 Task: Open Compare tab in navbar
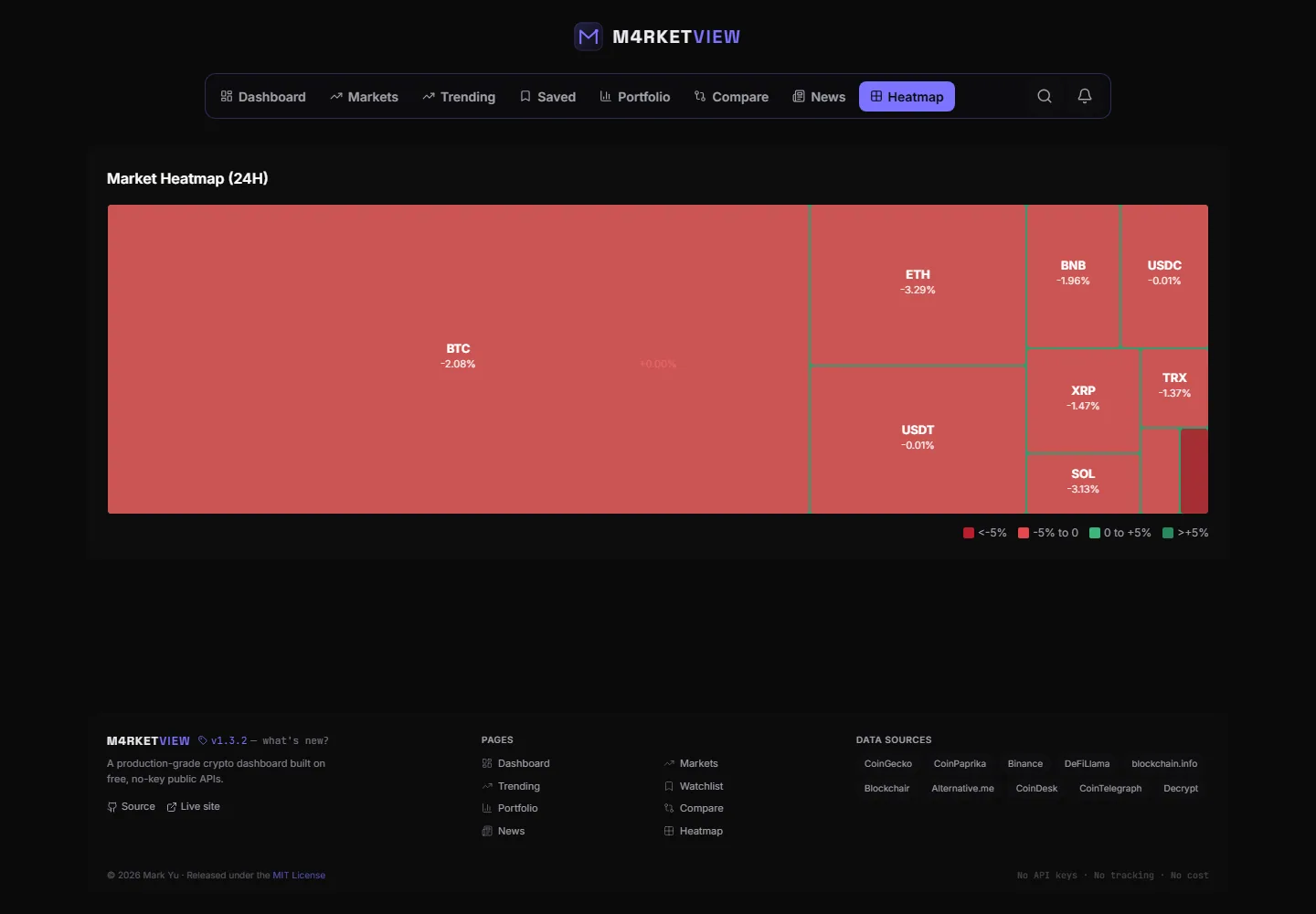click(x=731, y=97)
